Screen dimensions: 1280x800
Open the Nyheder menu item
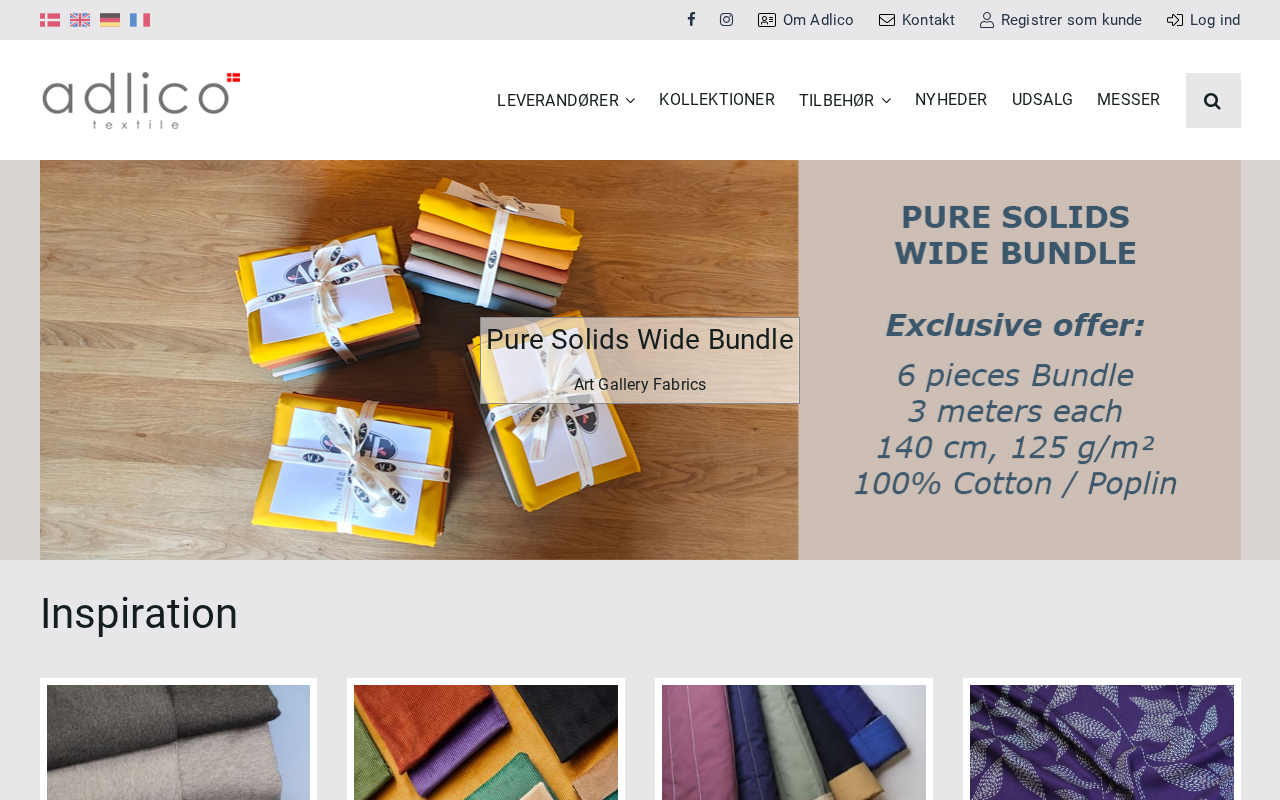[951, 100]
